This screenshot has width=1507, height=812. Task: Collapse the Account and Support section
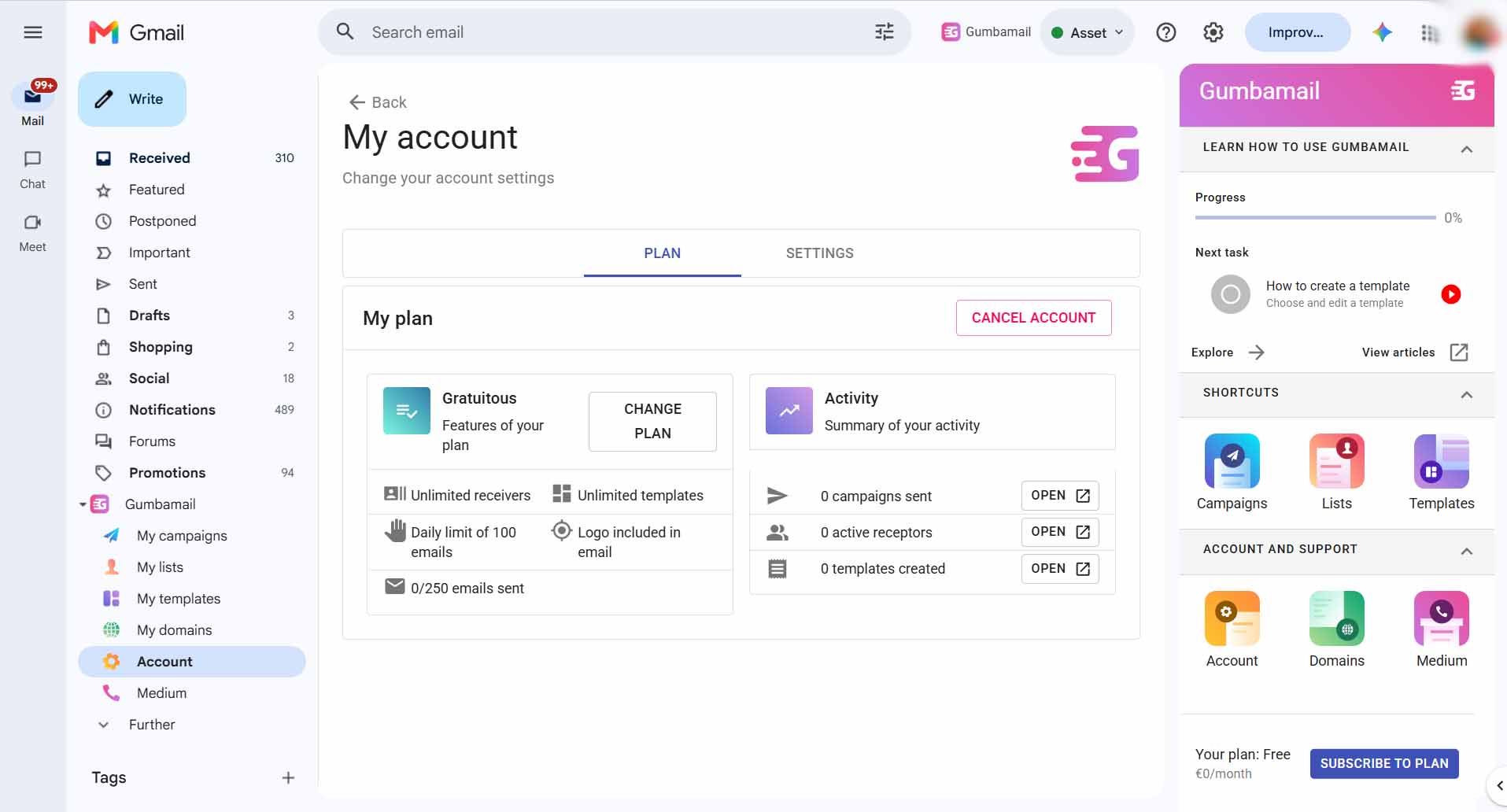pos(1467,552)
